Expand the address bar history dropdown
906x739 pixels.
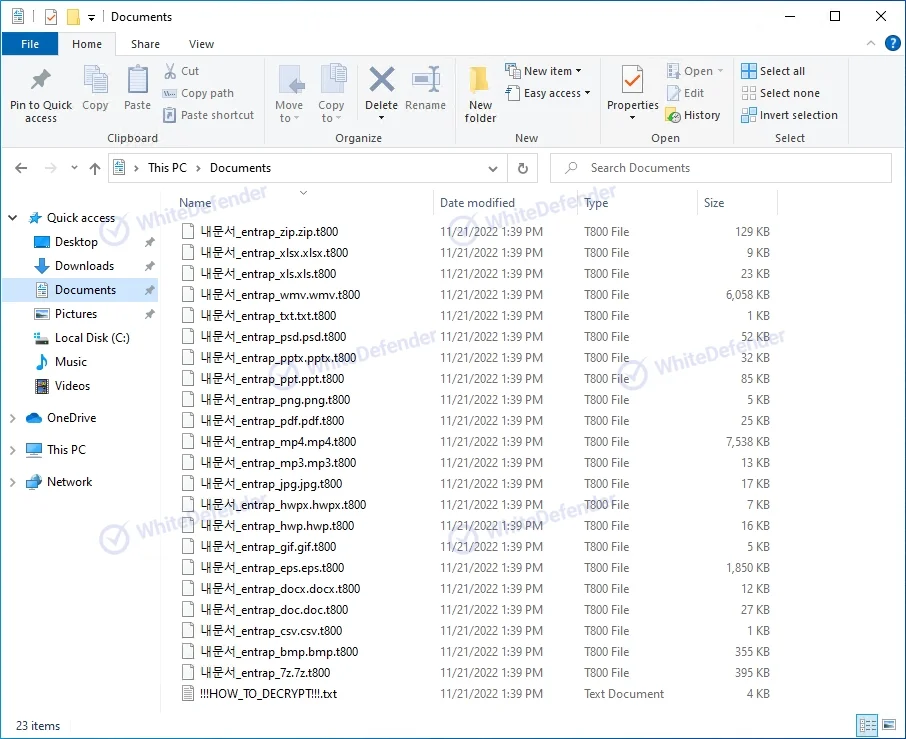coord(493,169)
